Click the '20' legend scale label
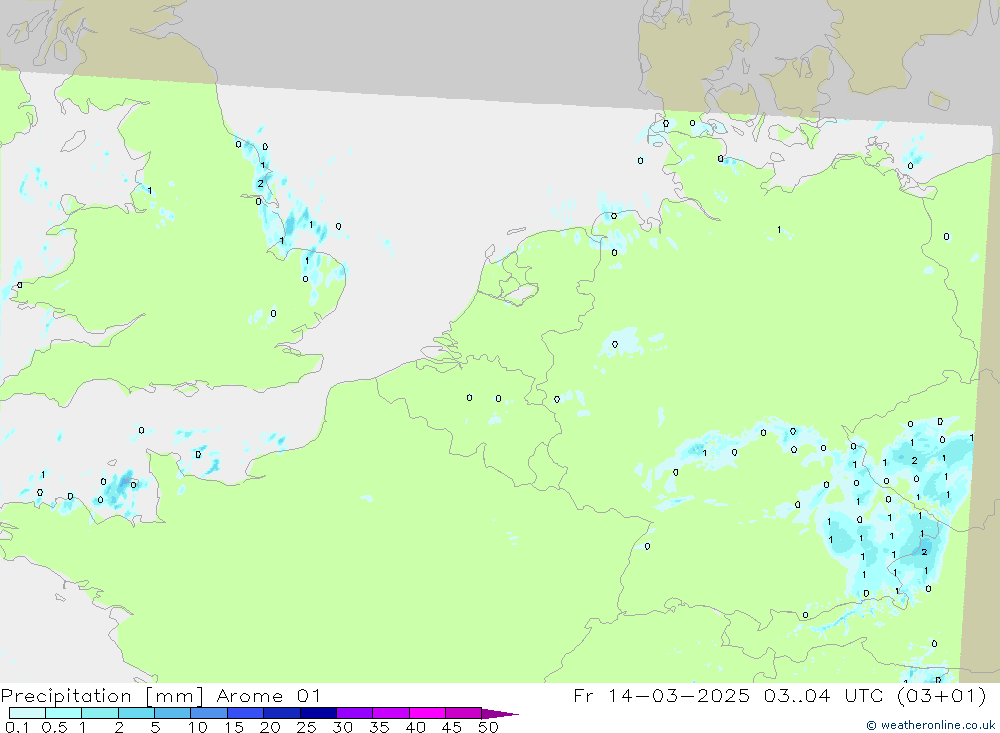The width and height of the screenshot is (1000, 733). coord(270,727)
